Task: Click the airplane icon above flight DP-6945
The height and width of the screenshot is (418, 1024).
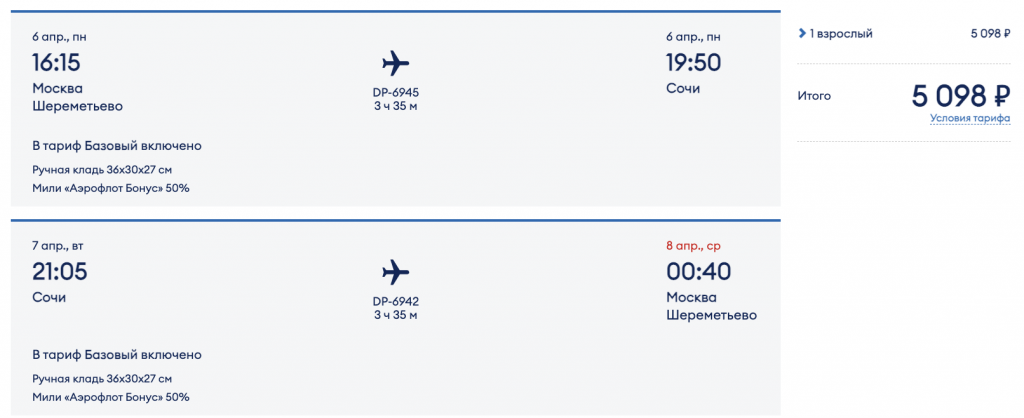Action: tap(396, 63)
